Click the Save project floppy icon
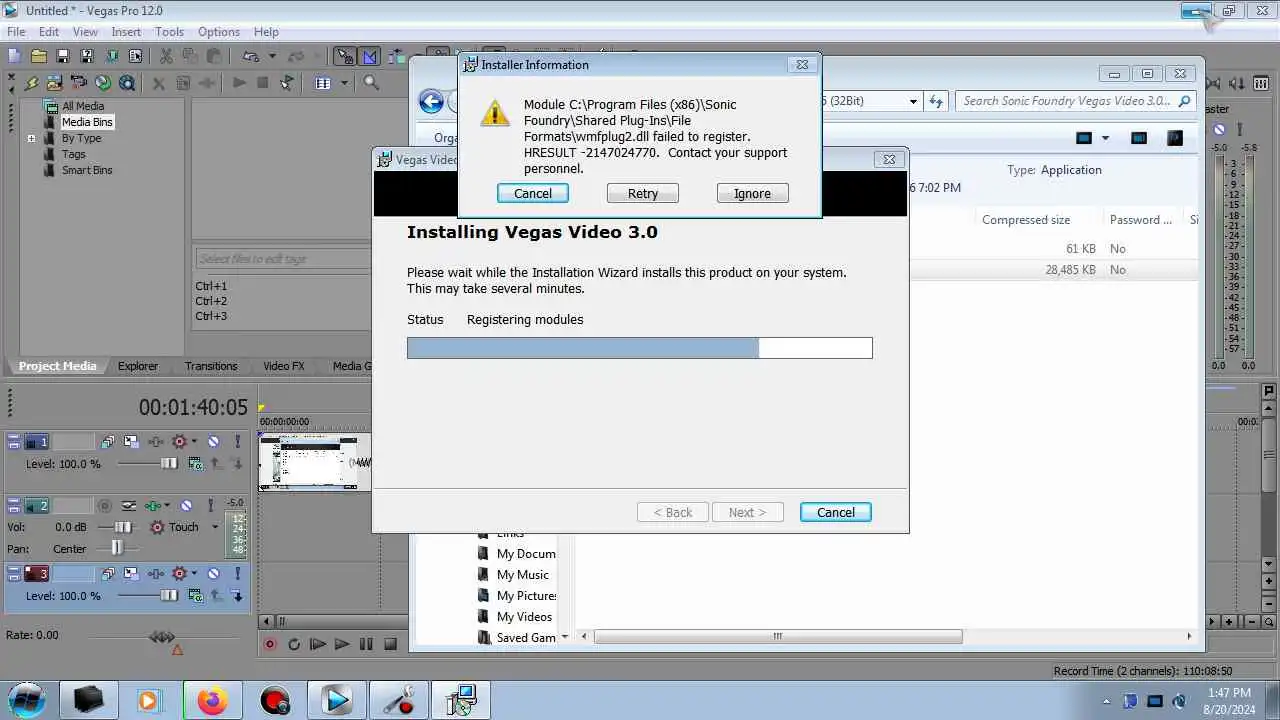1280x720 pixels. pyautogui.click(x=62, y=56)
